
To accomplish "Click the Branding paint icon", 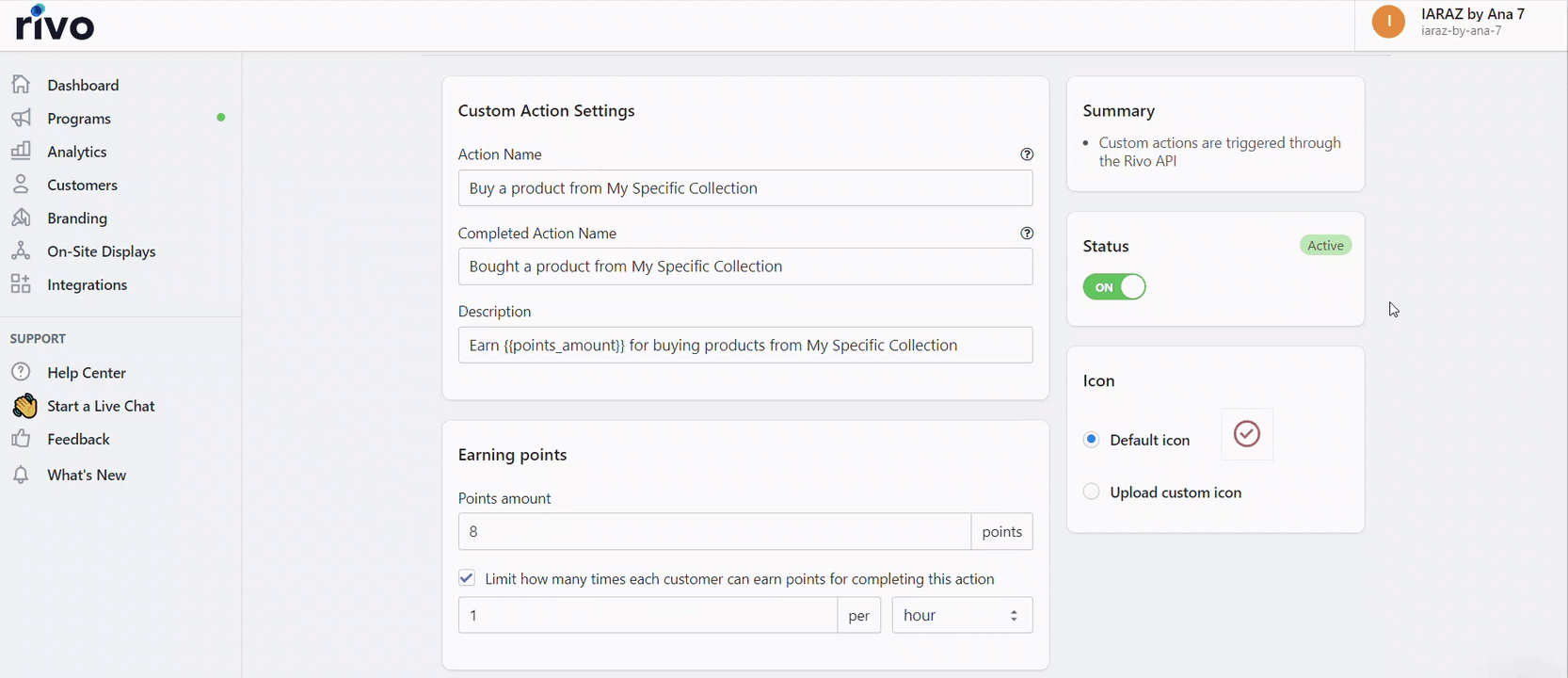I will pos(21,218).
